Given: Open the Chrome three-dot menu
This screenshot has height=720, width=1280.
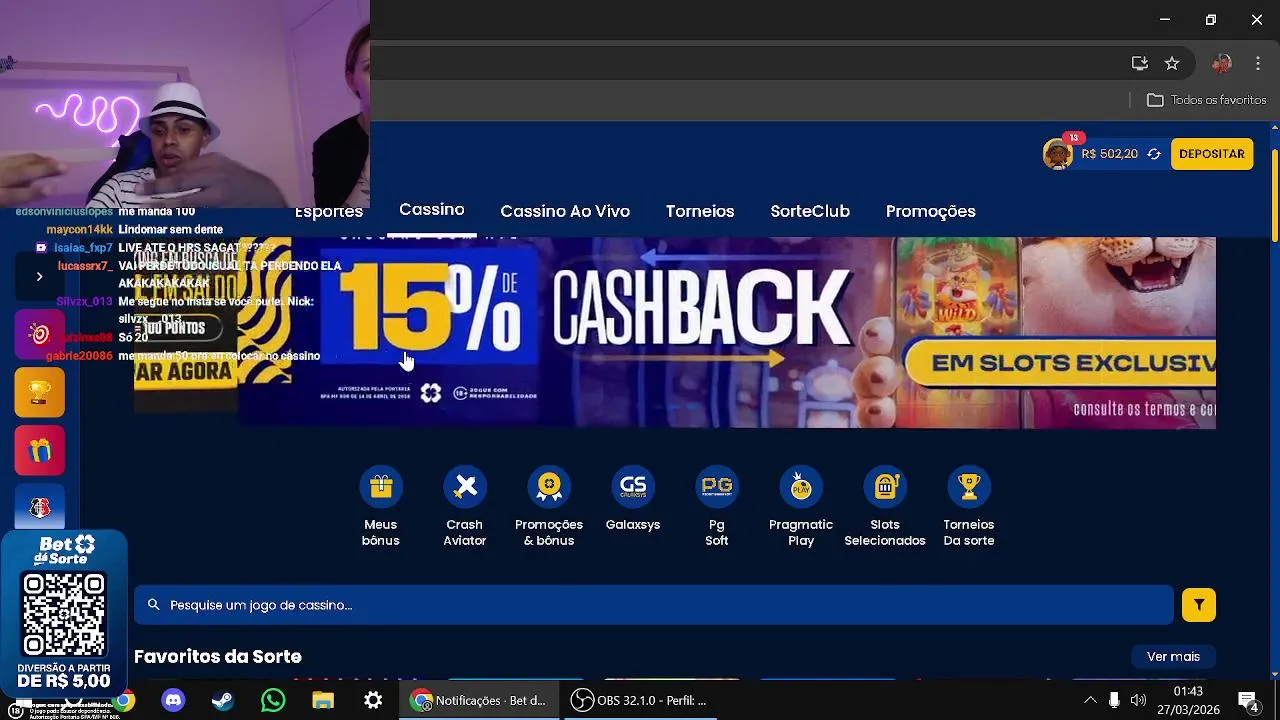Looking at the screenshot, I should 1258,63.
